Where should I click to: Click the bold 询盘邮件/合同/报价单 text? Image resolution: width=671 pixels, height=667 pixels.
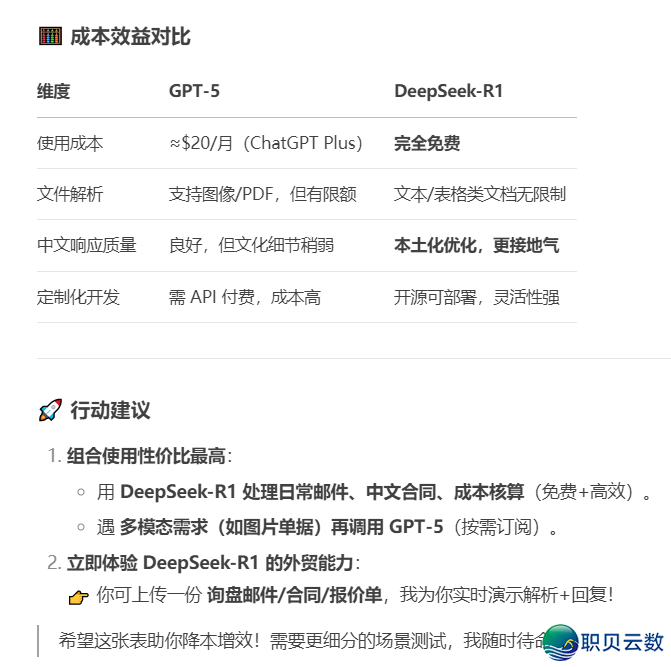point(294,596)
